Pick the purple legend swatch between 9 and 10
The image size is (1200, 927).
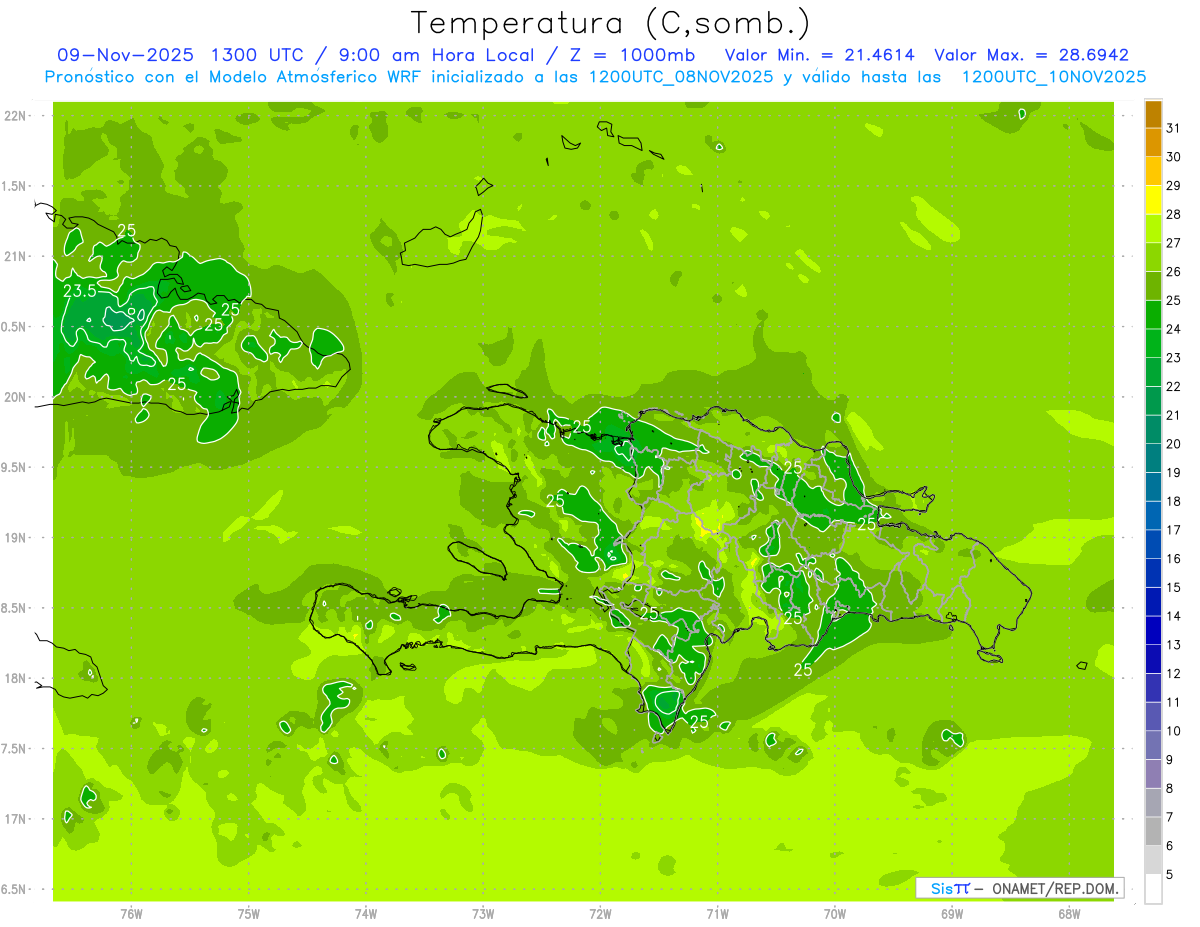tap(1153, 745)
